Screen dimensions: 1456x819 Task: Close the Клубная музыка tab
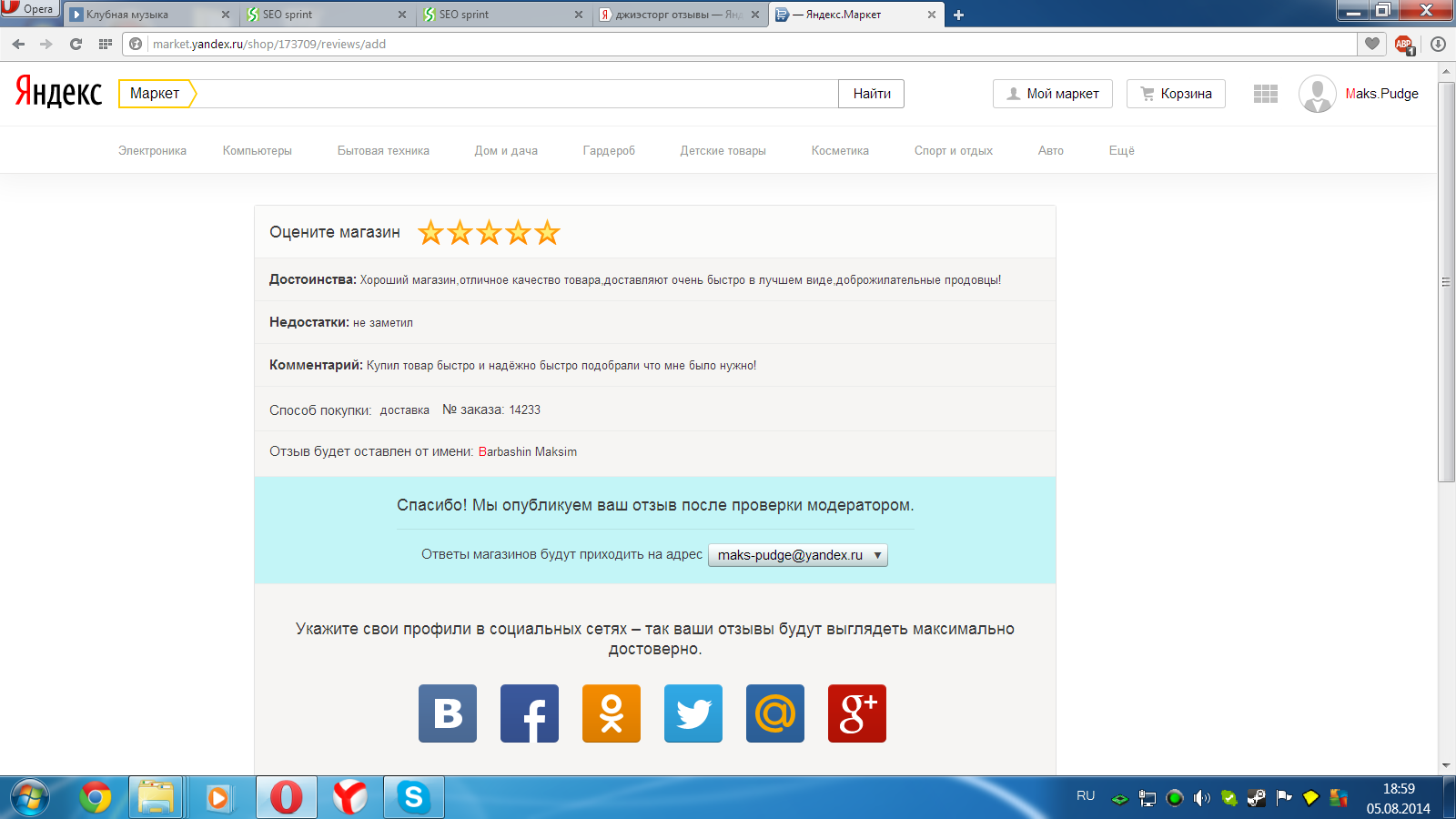(226, 15)
